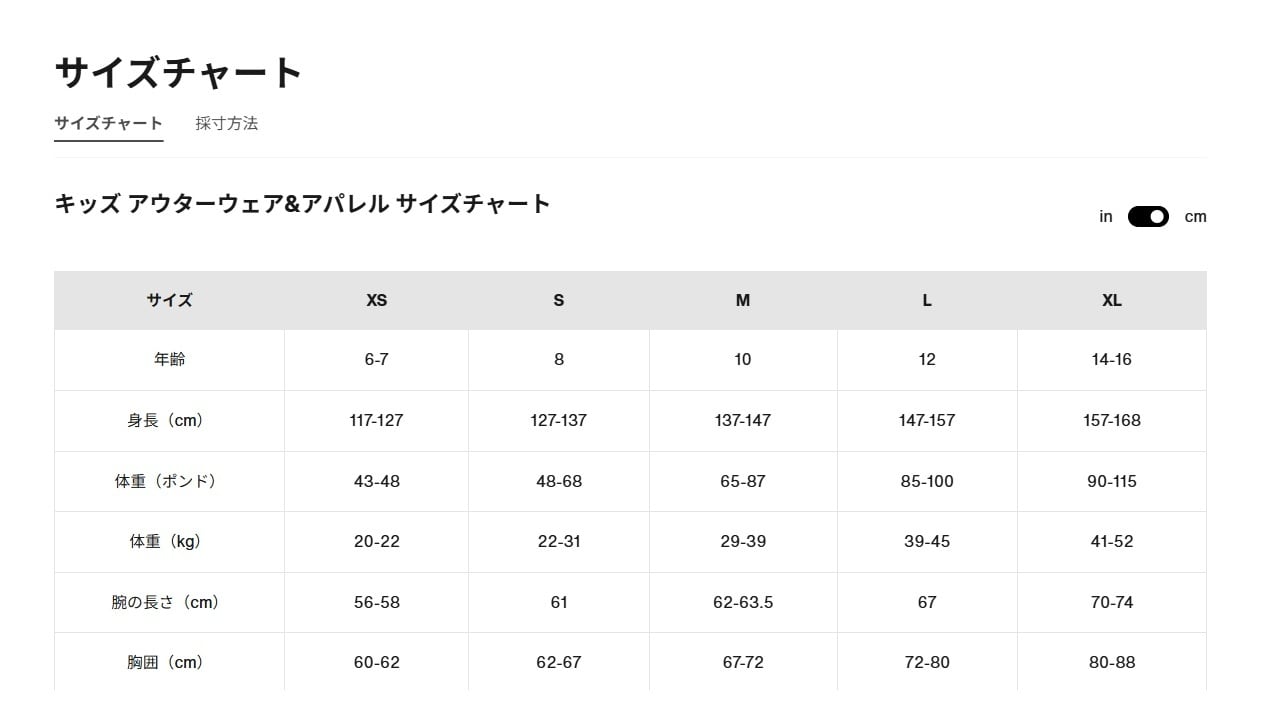Click the 体重（kg） row label
The height and width of the screenshot is (715, 1261).
[169, 542]
